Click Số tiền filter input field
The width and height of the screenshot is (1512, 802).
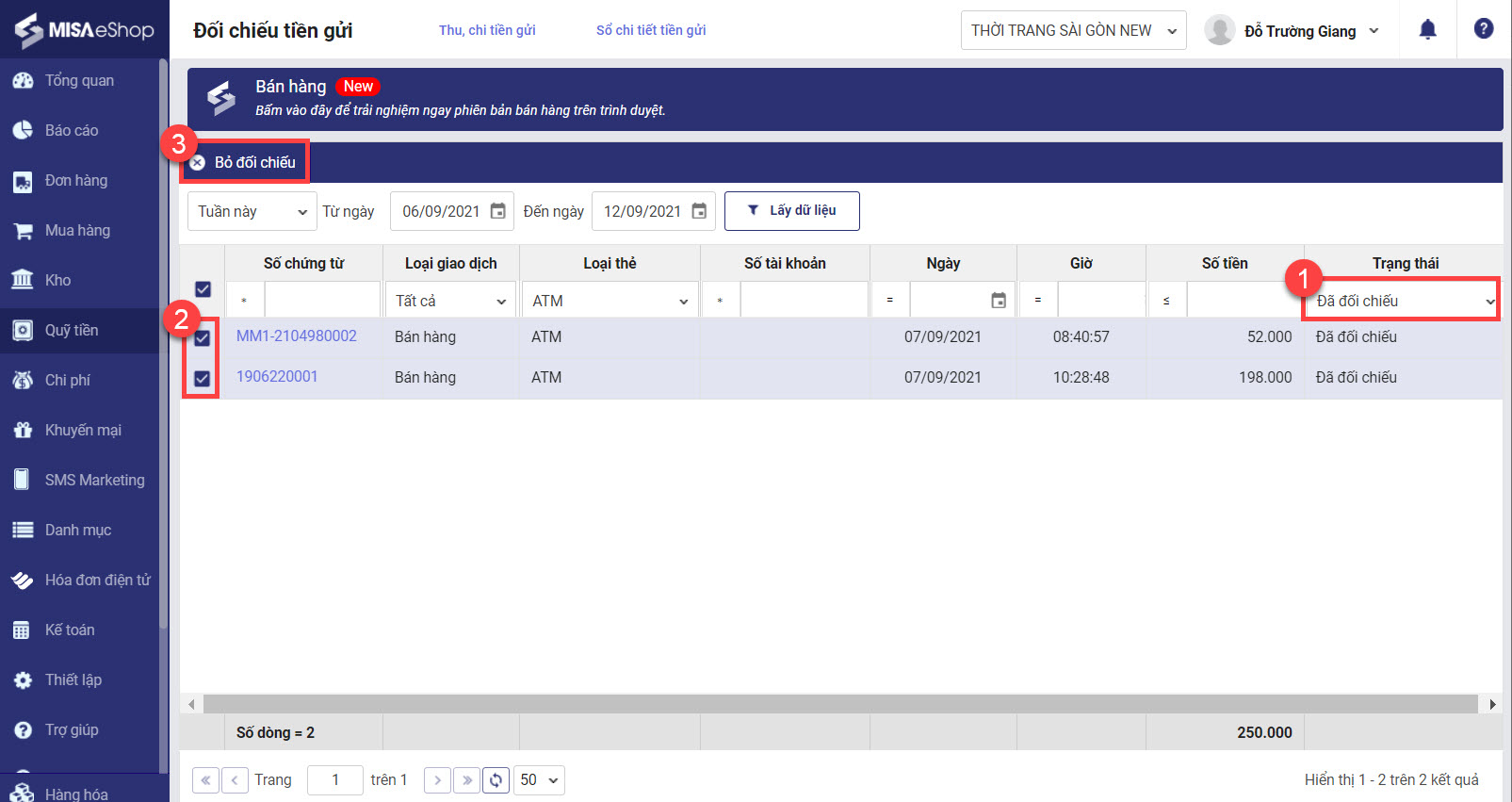[x=1244, y=301]
